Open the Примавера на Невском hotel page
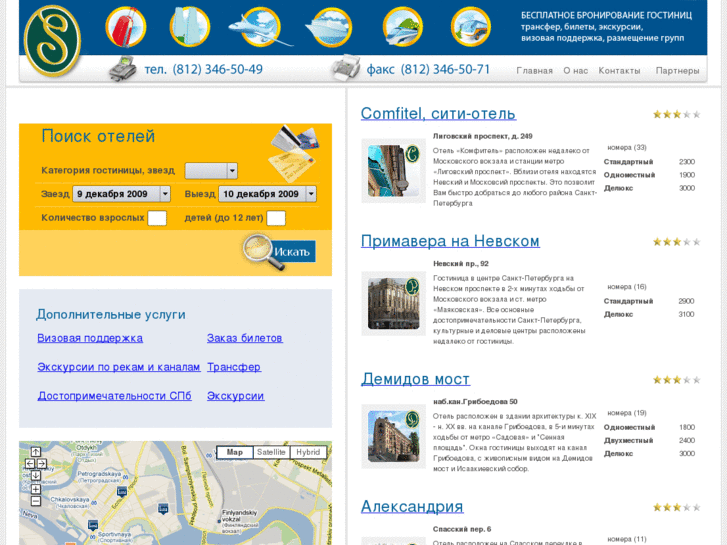 [x=450, y=241]
